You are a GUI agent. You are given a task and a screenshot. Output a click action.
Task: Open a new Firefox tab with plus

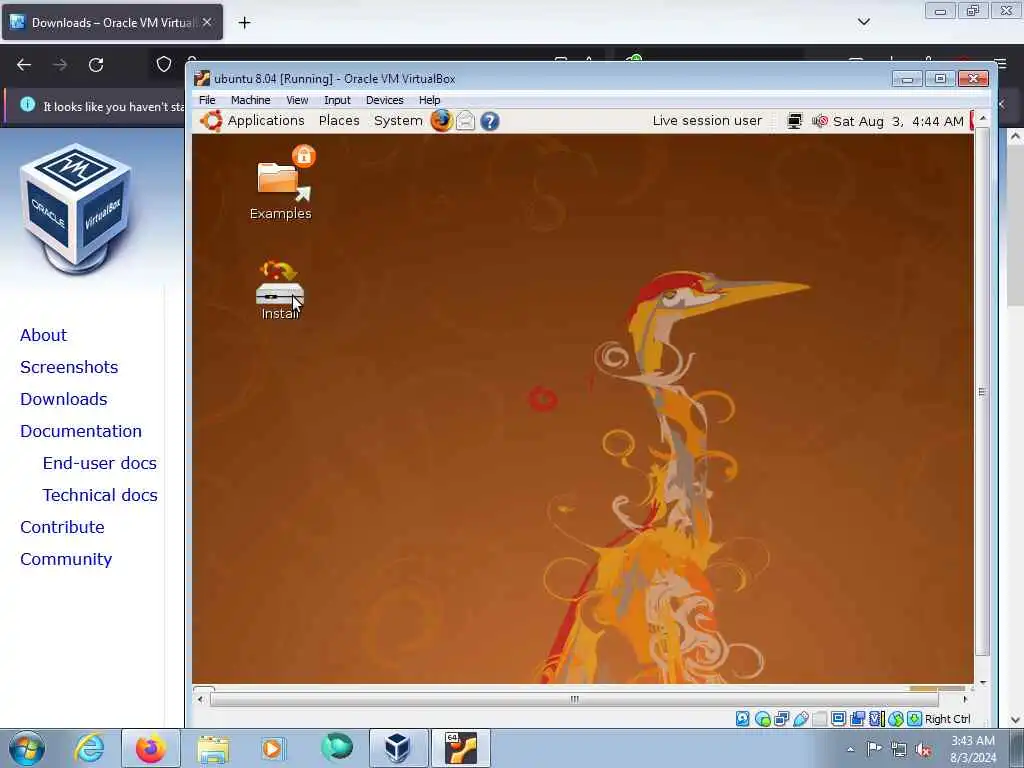(244, 23)
